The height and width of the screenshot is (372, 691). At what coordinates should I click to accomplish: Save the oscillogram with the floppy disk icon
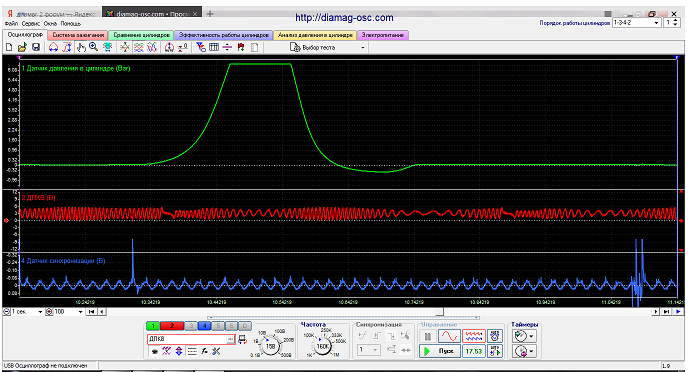[36, 47]
